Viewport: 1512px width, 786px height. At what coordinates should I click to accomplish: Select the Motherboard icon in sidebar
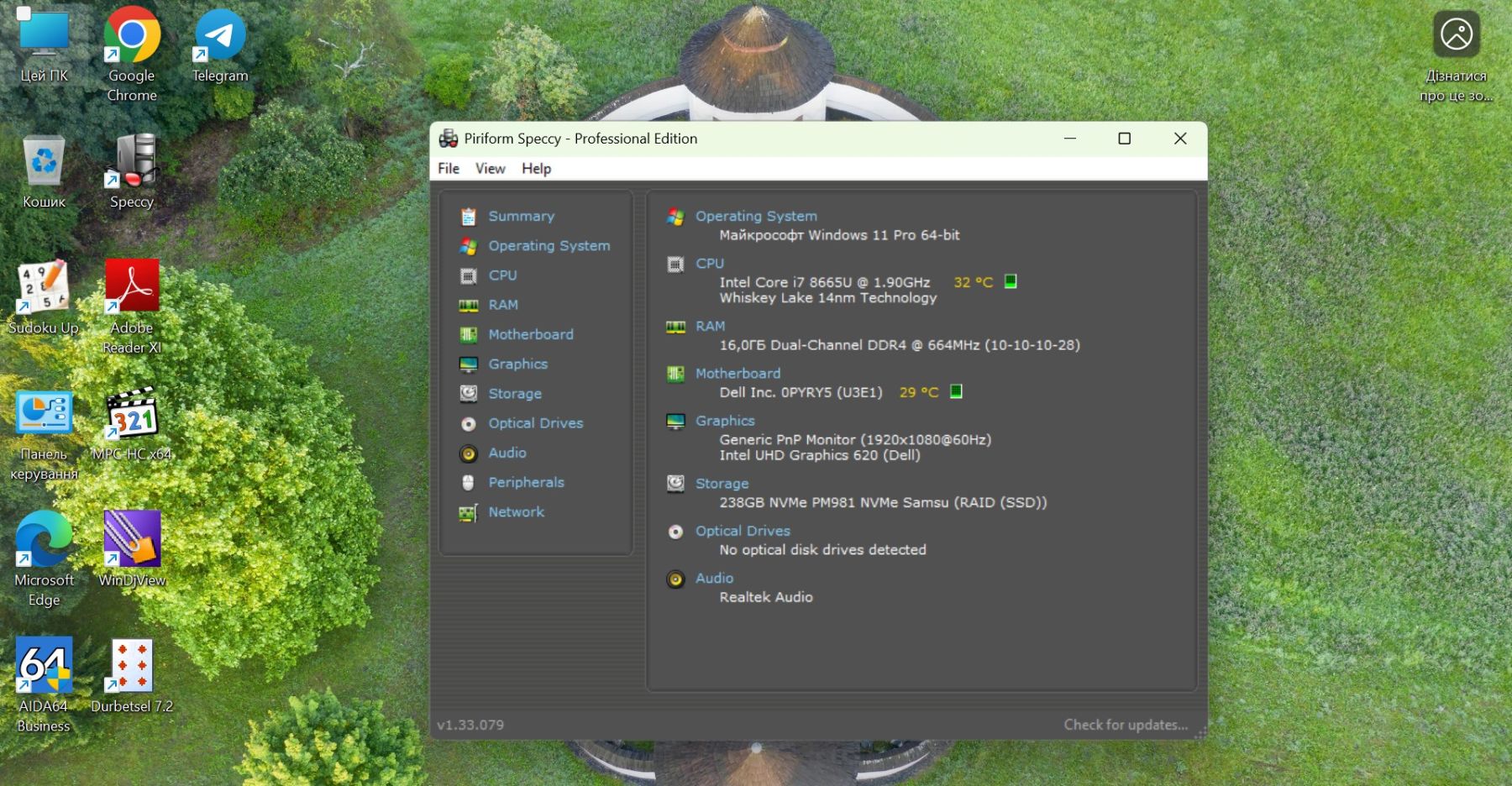coord(468,335)
